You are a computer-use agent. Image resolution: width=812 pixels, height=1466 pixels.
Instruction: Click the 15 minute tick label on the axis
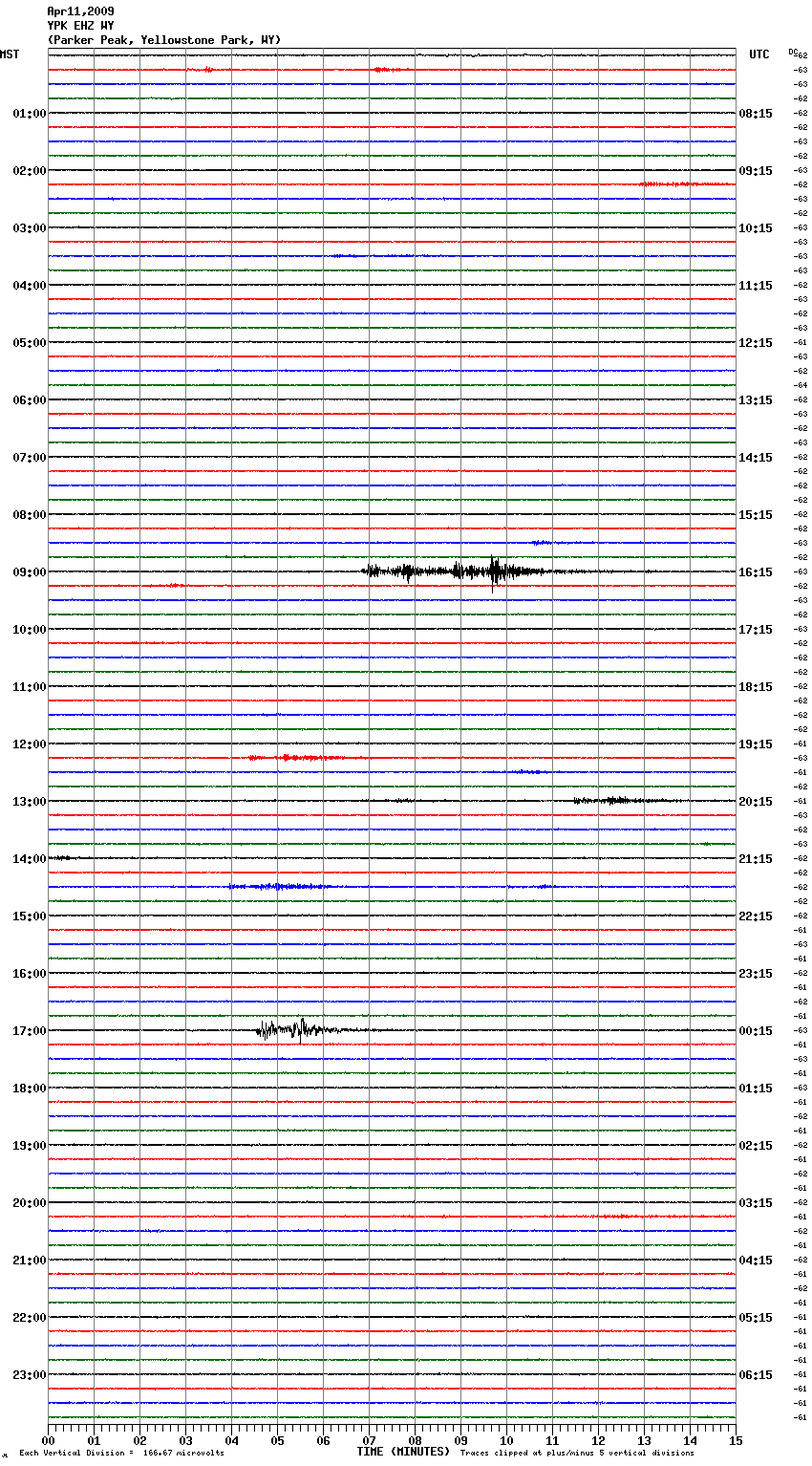tap(736, 1440)
